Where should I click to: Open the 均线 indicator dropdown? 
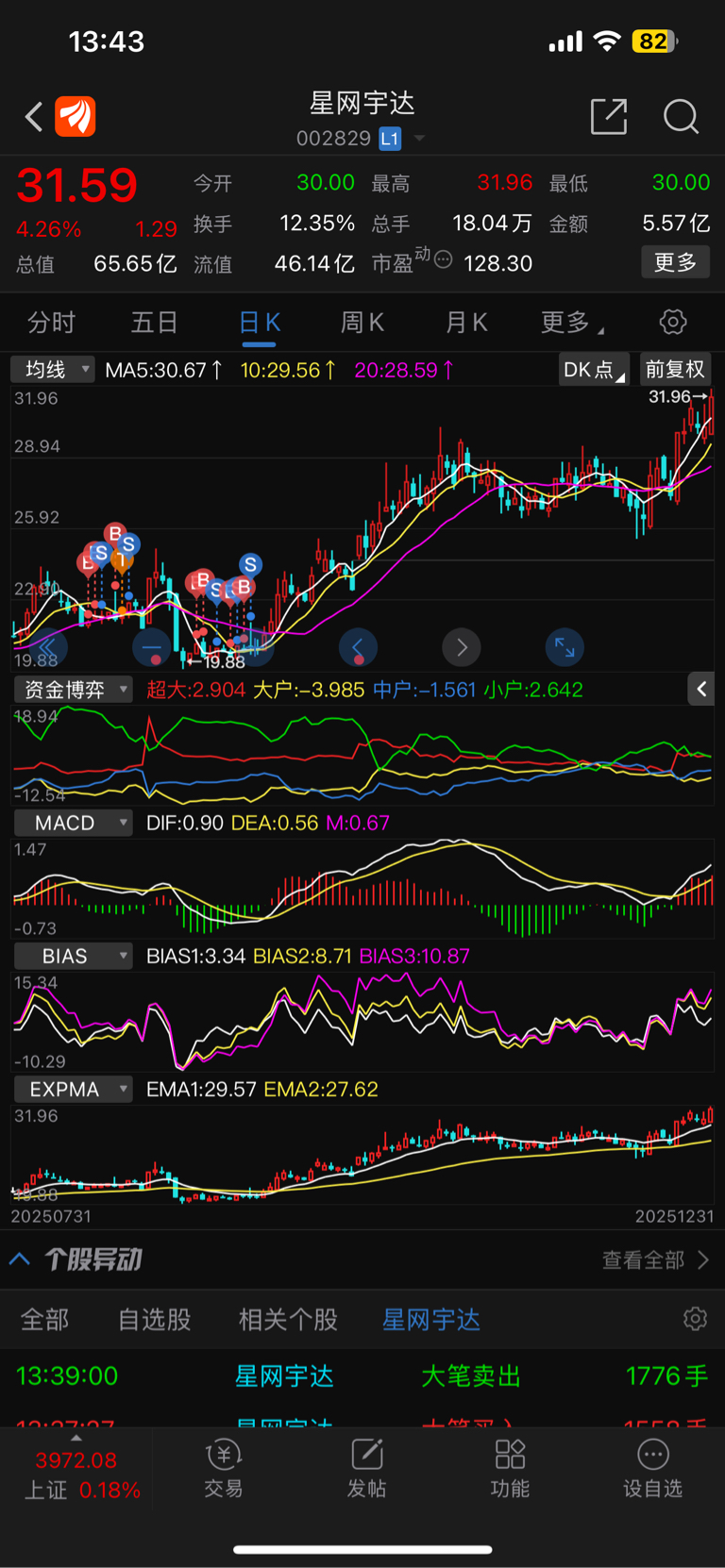click(x=53, y=369)
